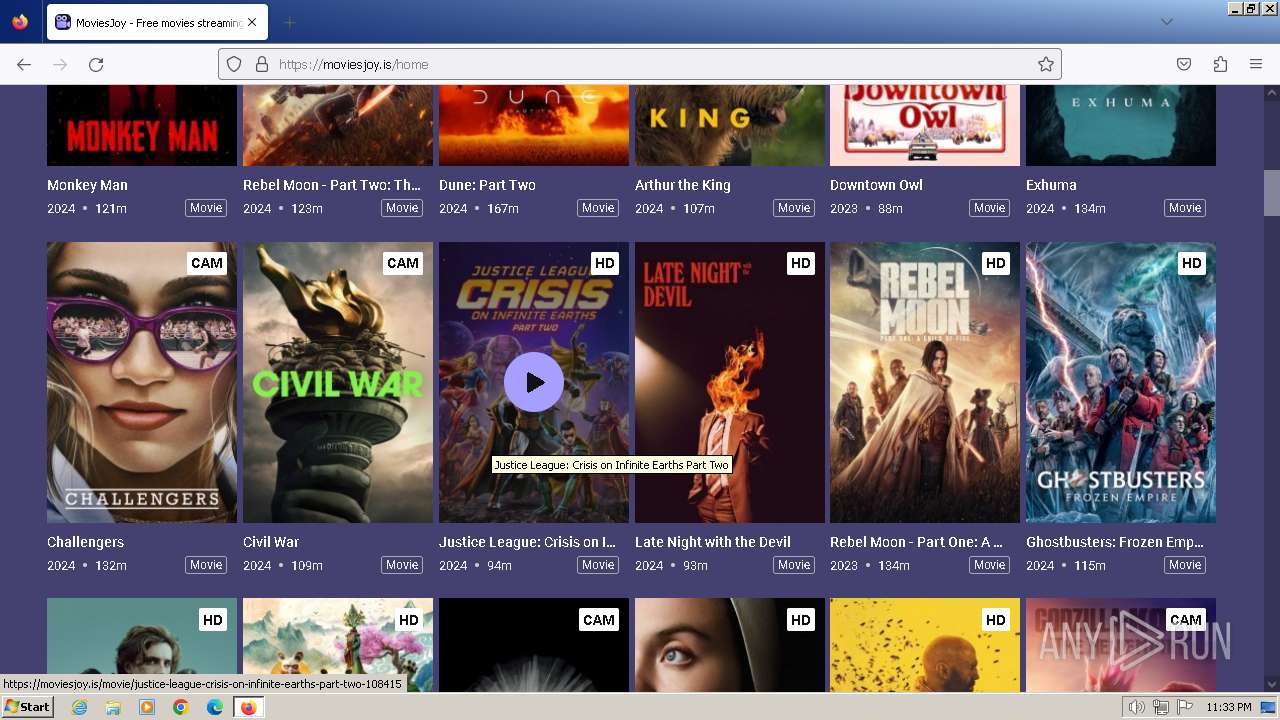1280x720 pixels.
Task: Open the volume speaker tray icon
Action: click(1137, 707)
